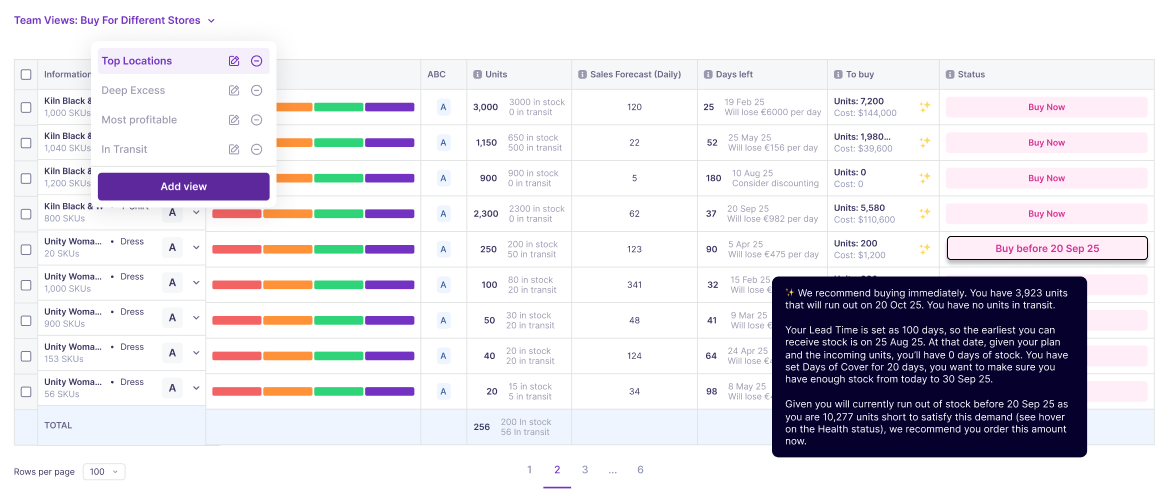The height and width of the screenshot is (489, 1174).
Task: Click Buy Now for the 2,300 units row
Action: 1046,213
